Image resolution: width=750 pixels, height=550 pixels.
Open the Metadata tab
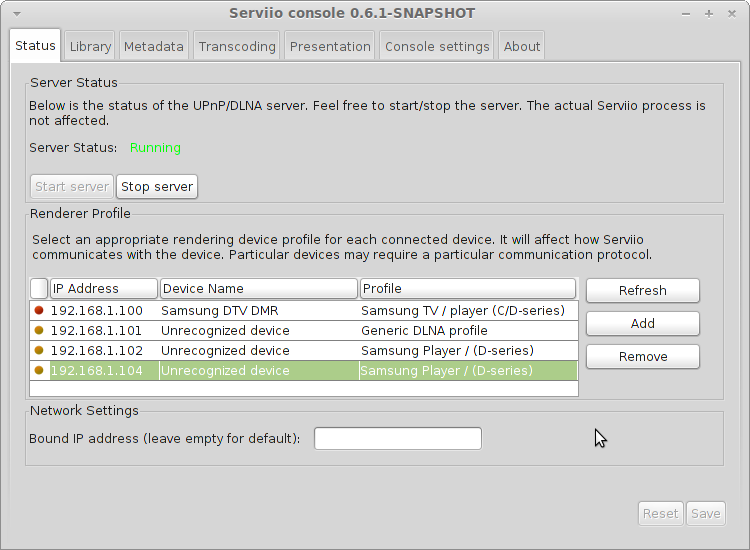(x=154, y=46)
